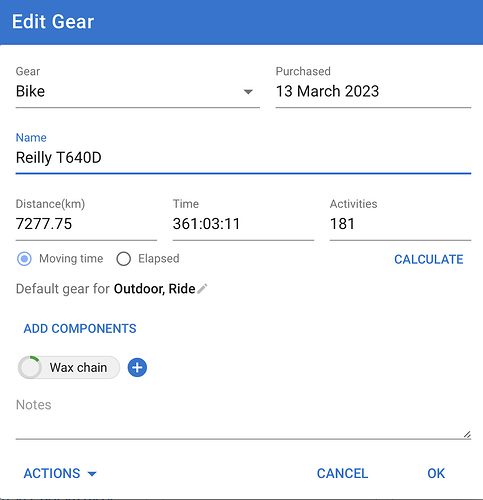The height and width of the screenshot is (500, 483).
Task: Click the blue plus icon beside Wax chain
Action: coord(137,368)
